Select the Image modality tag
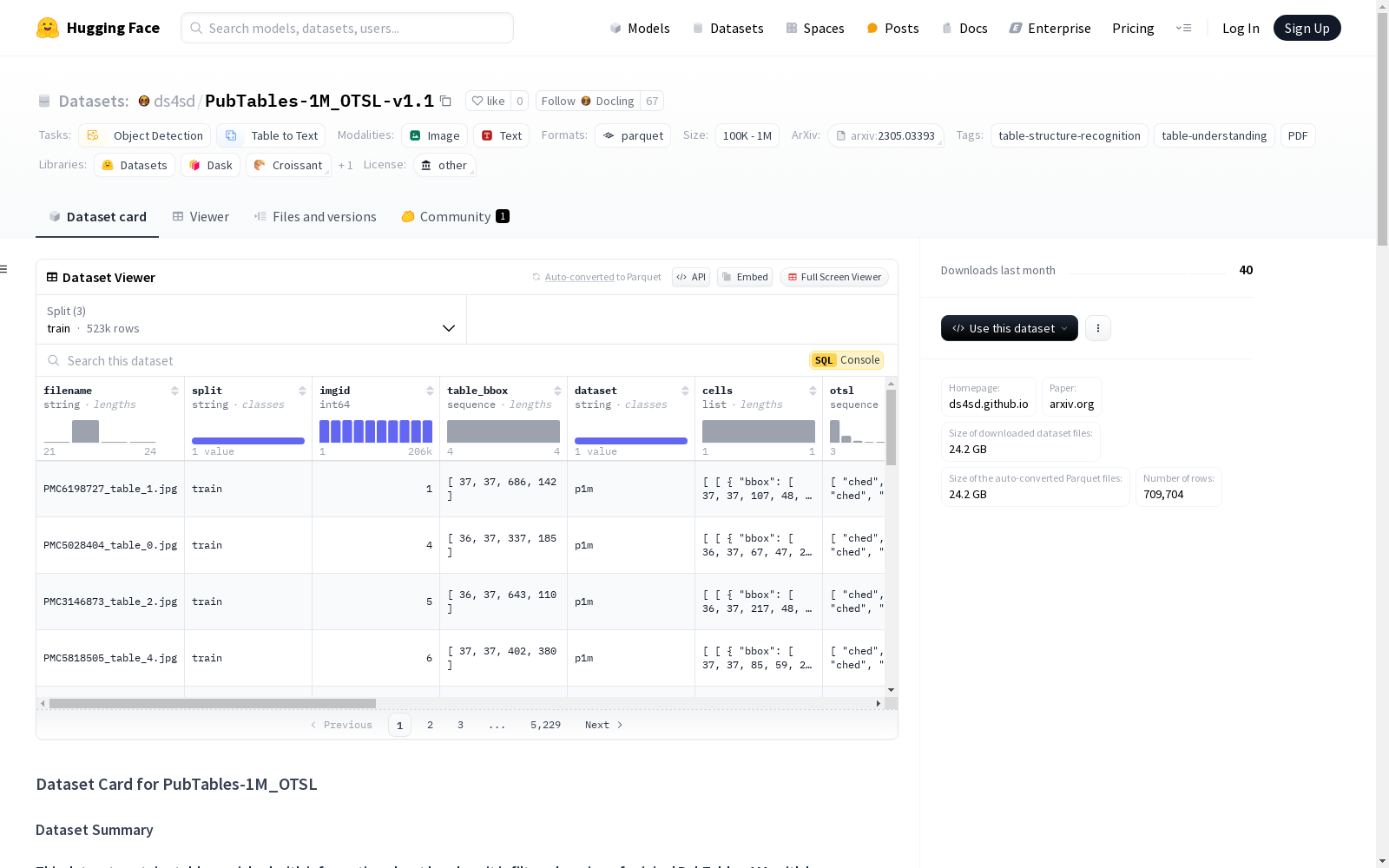The height and width of the screenshot is (868, 1389). coord(435,135)
